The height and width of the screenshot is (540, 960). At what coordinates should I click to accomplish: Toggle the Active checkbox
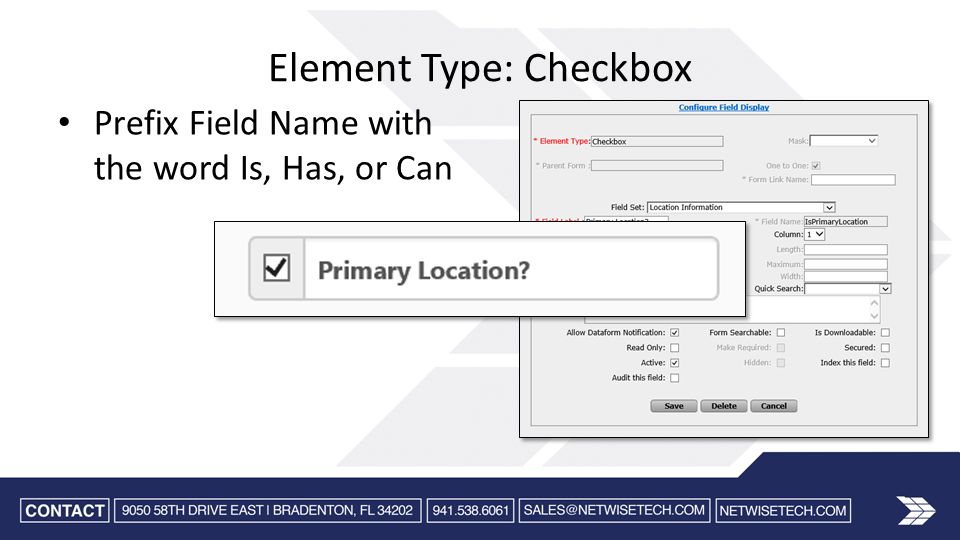(674, 363)
